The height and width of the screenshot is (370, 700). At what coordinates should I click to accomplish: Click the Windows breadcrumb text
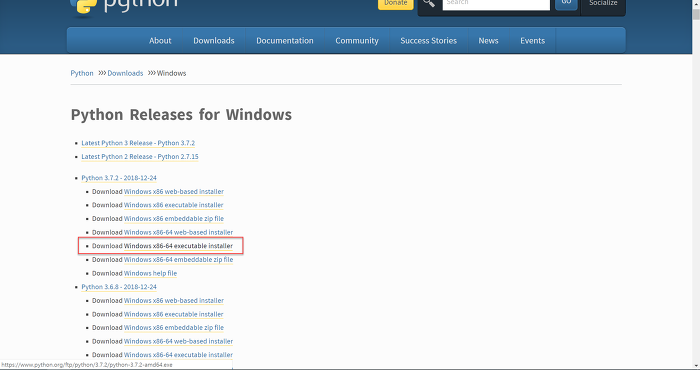[171, 73]
